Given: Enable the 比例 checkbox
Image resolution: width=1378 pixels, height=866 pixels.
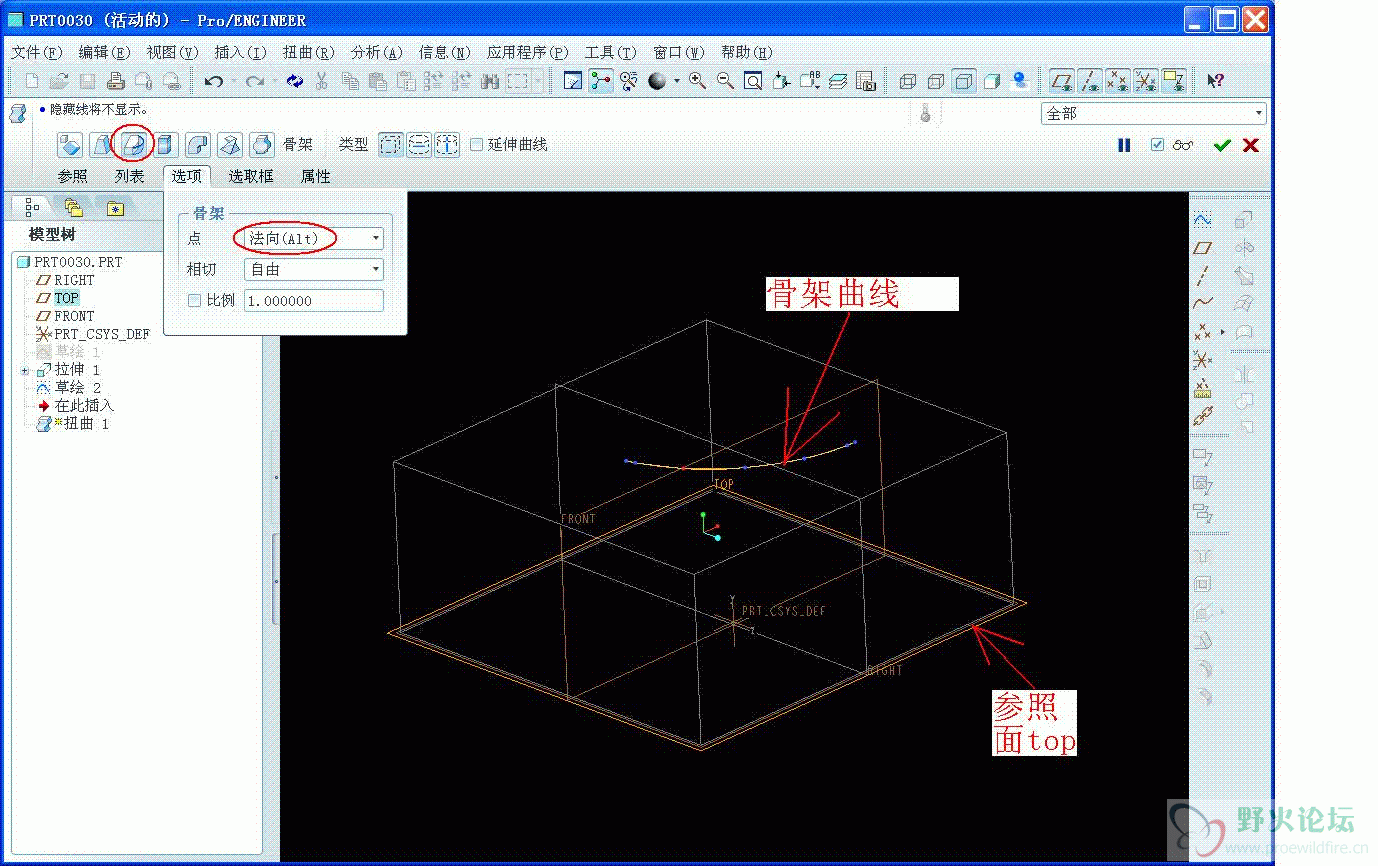Looking at the screenshot, I should pyautogui.click(x=195, y=300).
